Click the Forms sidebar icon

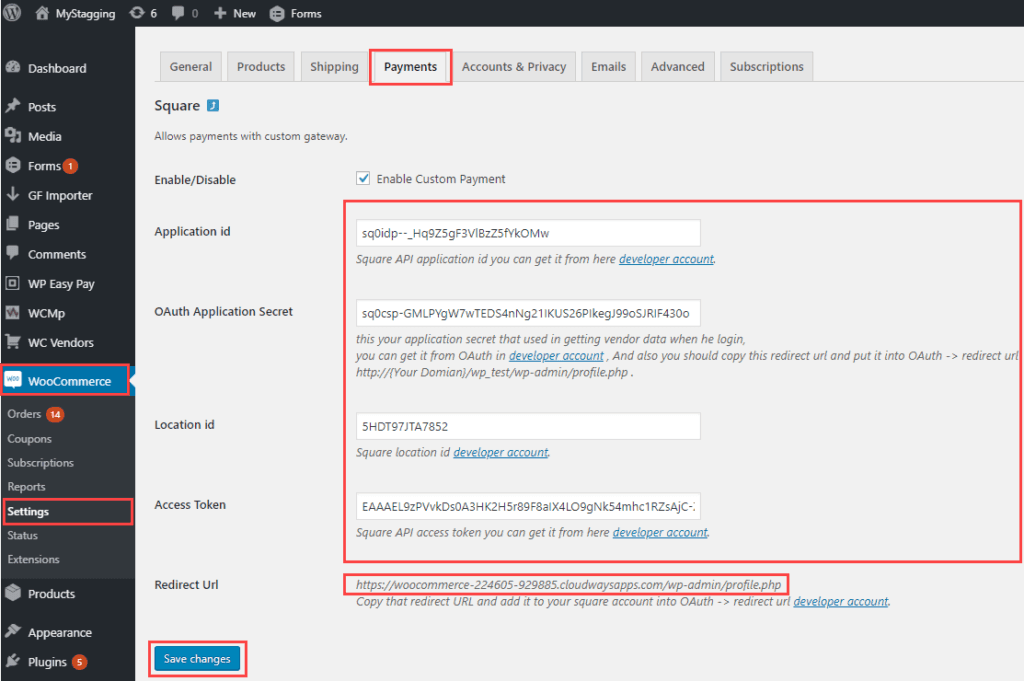click(x=12, y=165)
